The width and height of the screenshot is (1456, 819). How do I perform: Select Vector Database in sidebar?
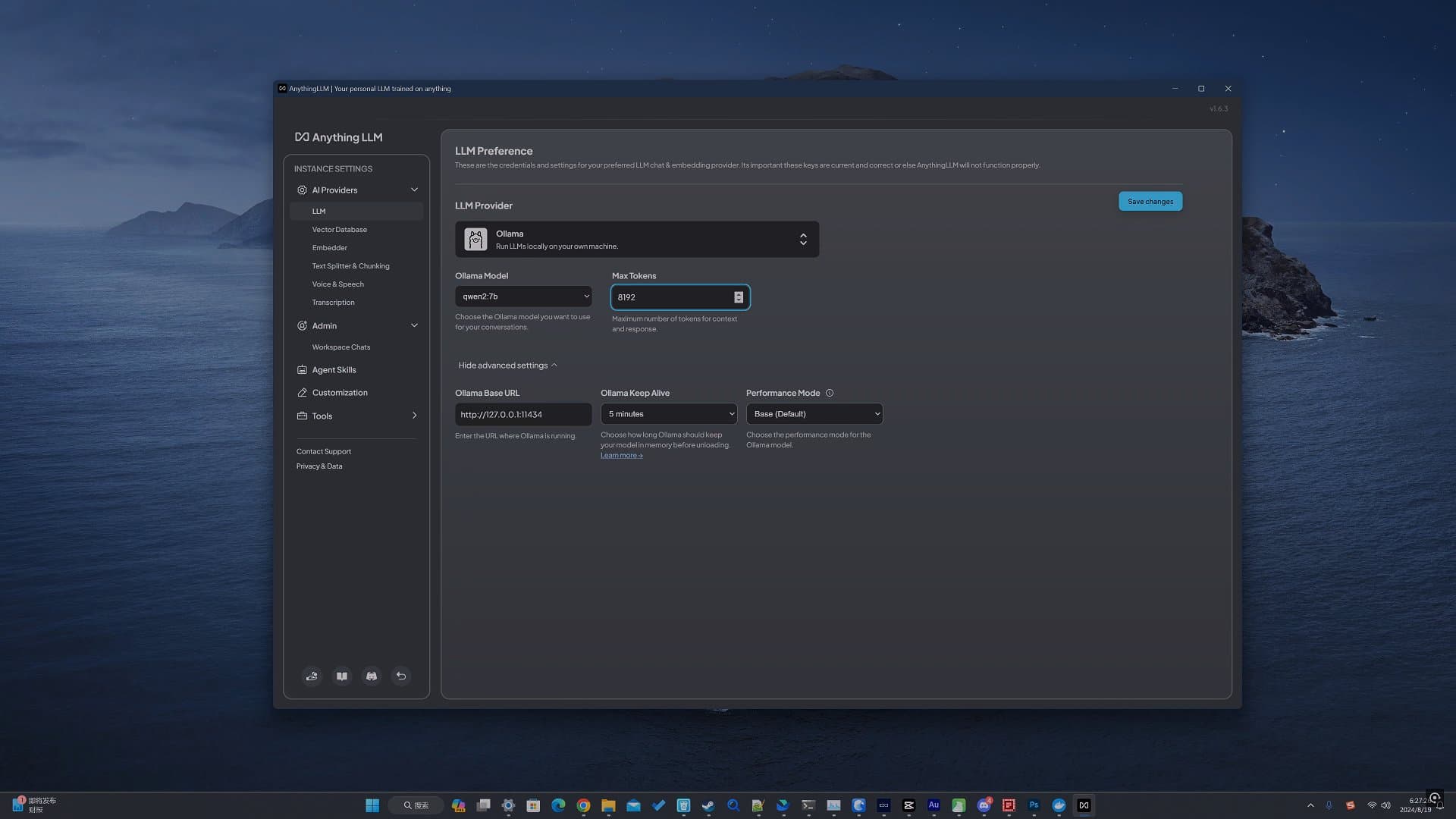tap(339, 230)
